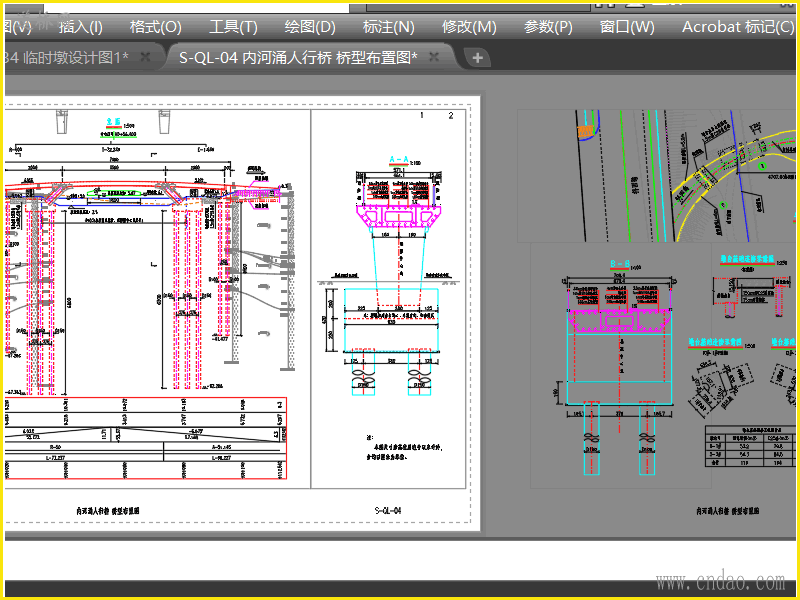Select the S-QL-04 drawing number label
Image resolution: width=800 pixels, height=600 pixels.
tap(388, 510)
